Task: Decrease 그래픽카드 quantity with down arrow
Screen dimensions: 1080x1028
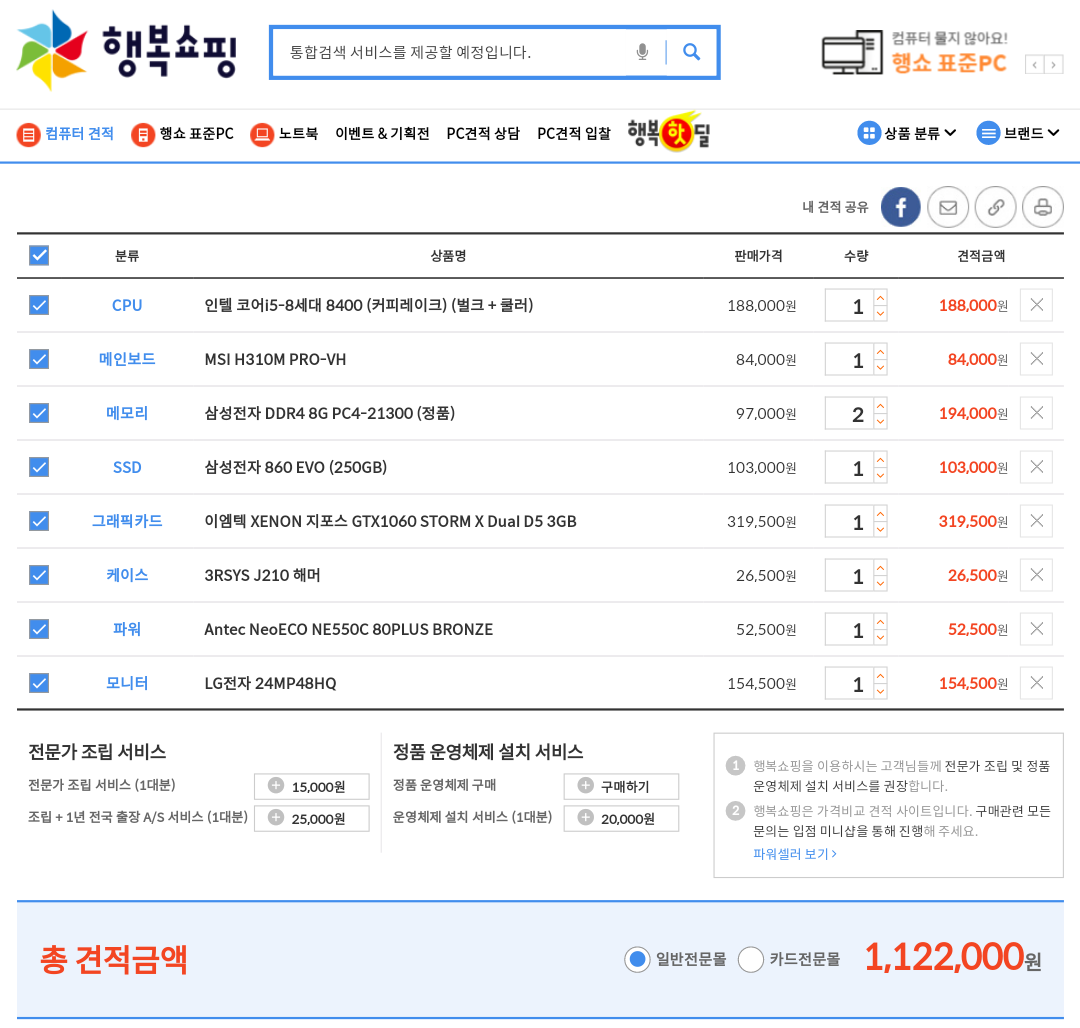Action: pos(880,529)
